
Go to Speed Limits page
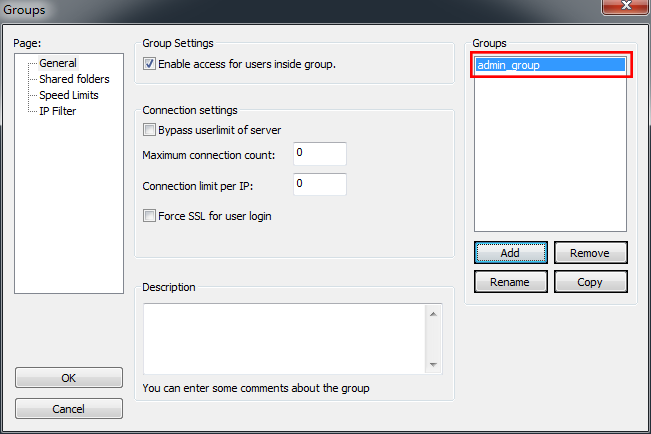pos(68,95)
